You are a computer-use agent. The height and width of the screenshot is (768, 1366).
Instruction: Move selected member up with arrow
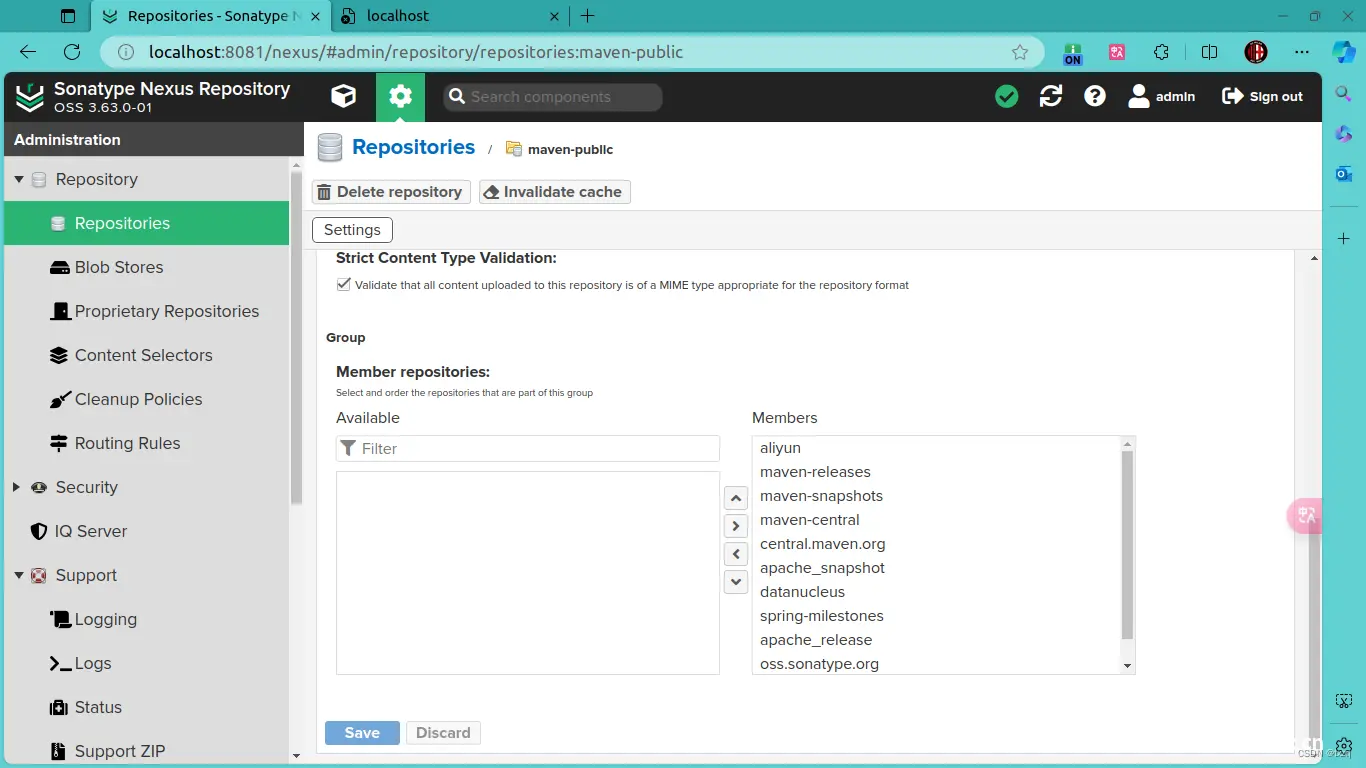click(736, 498)
